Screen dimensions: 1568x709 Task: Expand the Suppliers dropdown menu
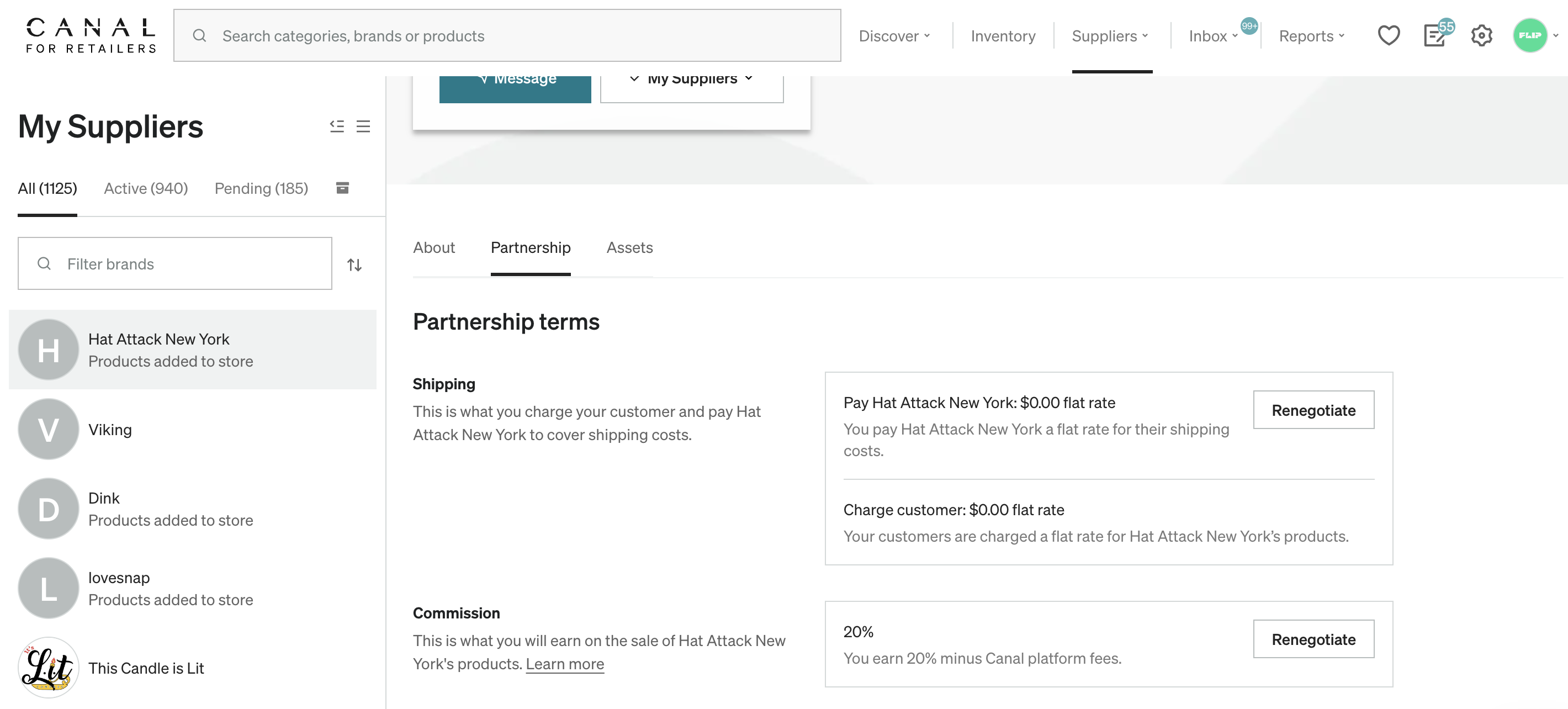pos(1110,36)
